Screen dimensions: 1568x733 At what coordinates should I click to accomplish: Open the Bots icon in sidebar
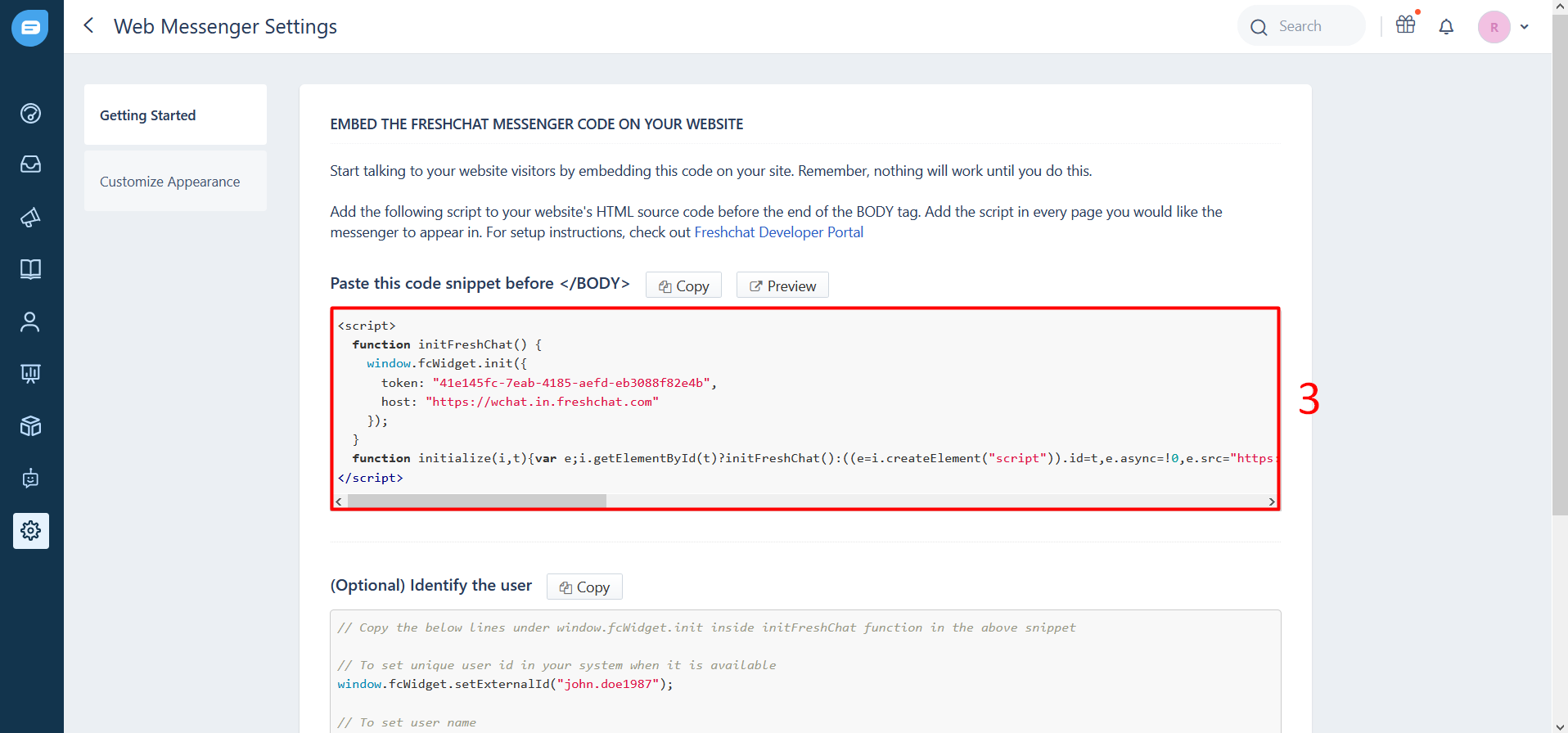30,479
